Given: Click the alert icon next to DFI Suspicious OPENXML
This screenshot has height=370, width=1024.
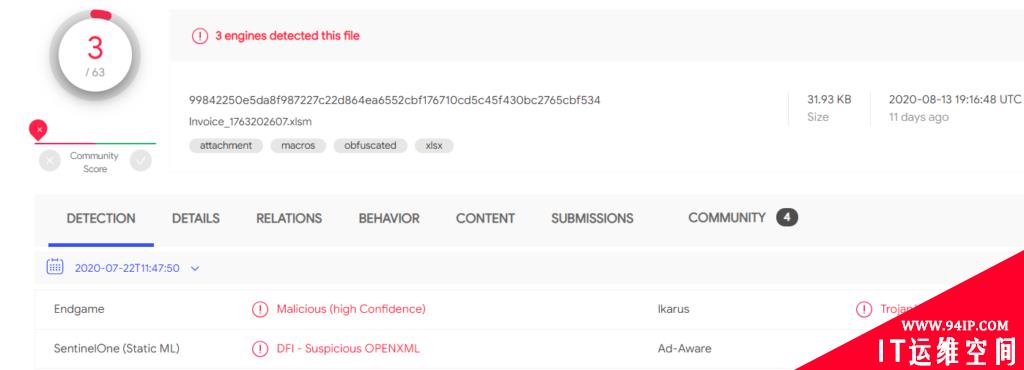Looking at the screenshot, I should click(x=260, y=348).
